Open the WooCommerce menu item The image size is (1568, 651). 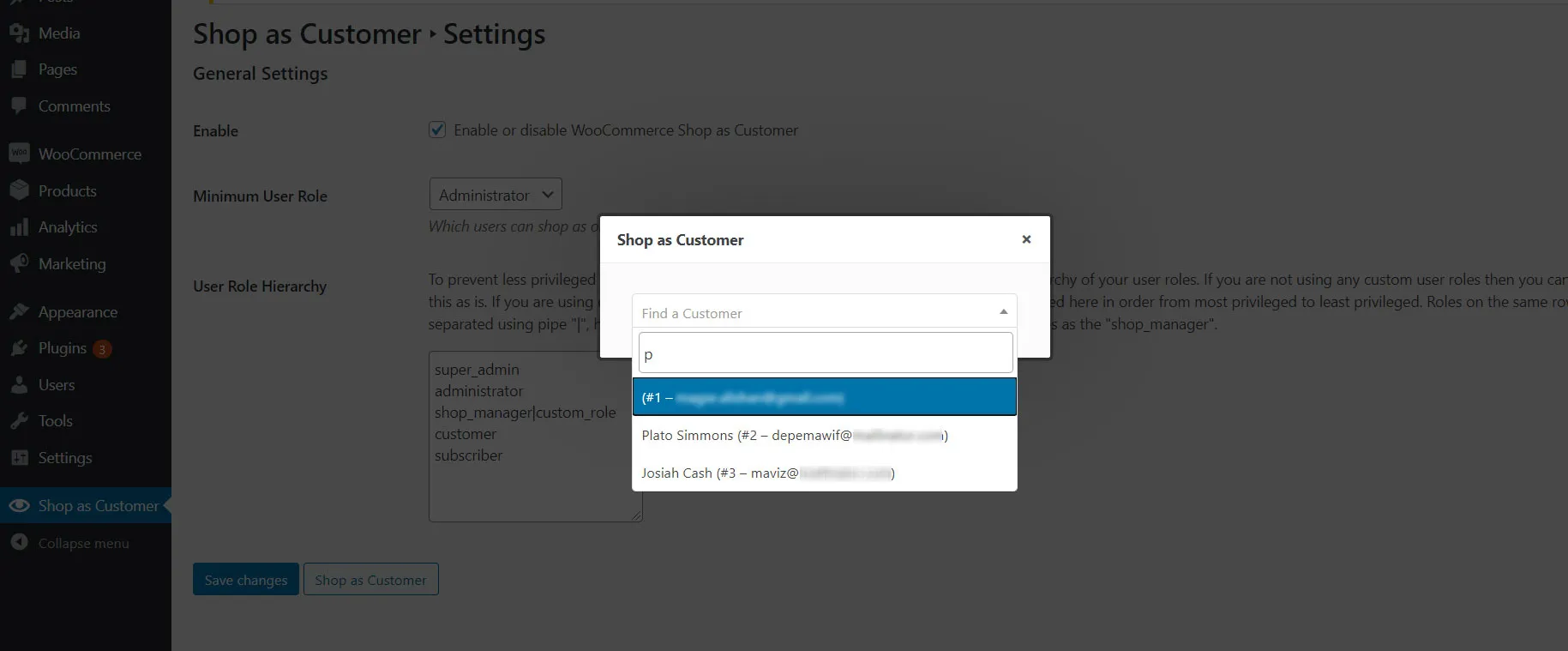pyautogui.click(x=86, y=154)
